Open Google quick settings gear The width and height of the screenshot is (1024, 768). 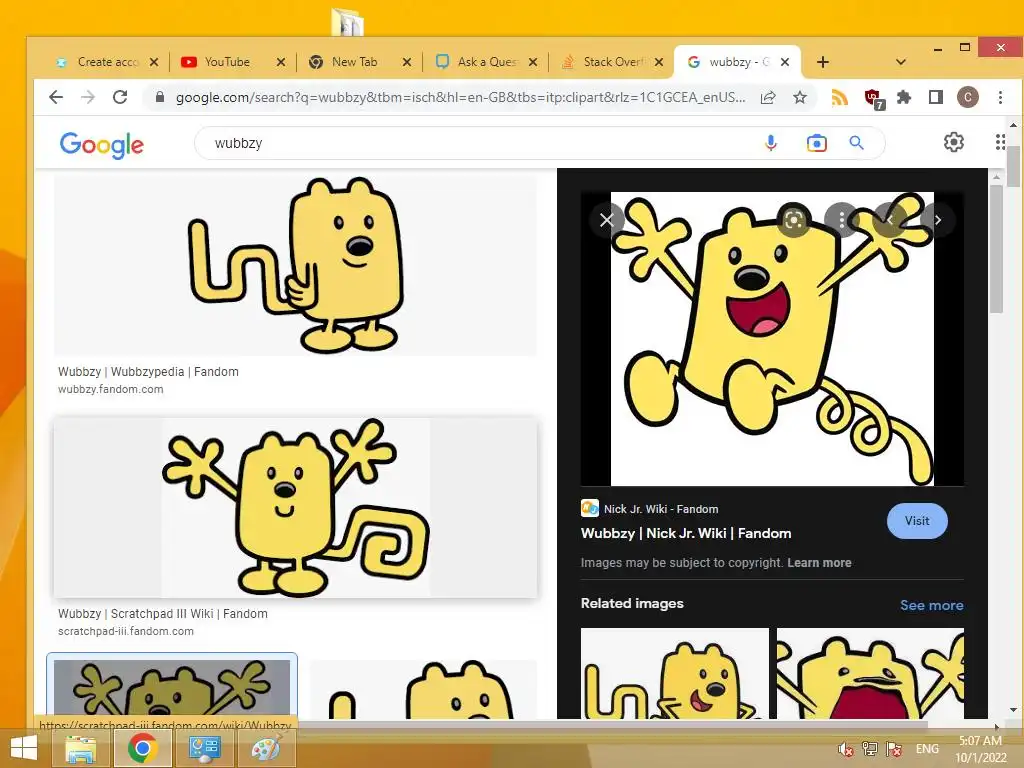click(953, 142)
